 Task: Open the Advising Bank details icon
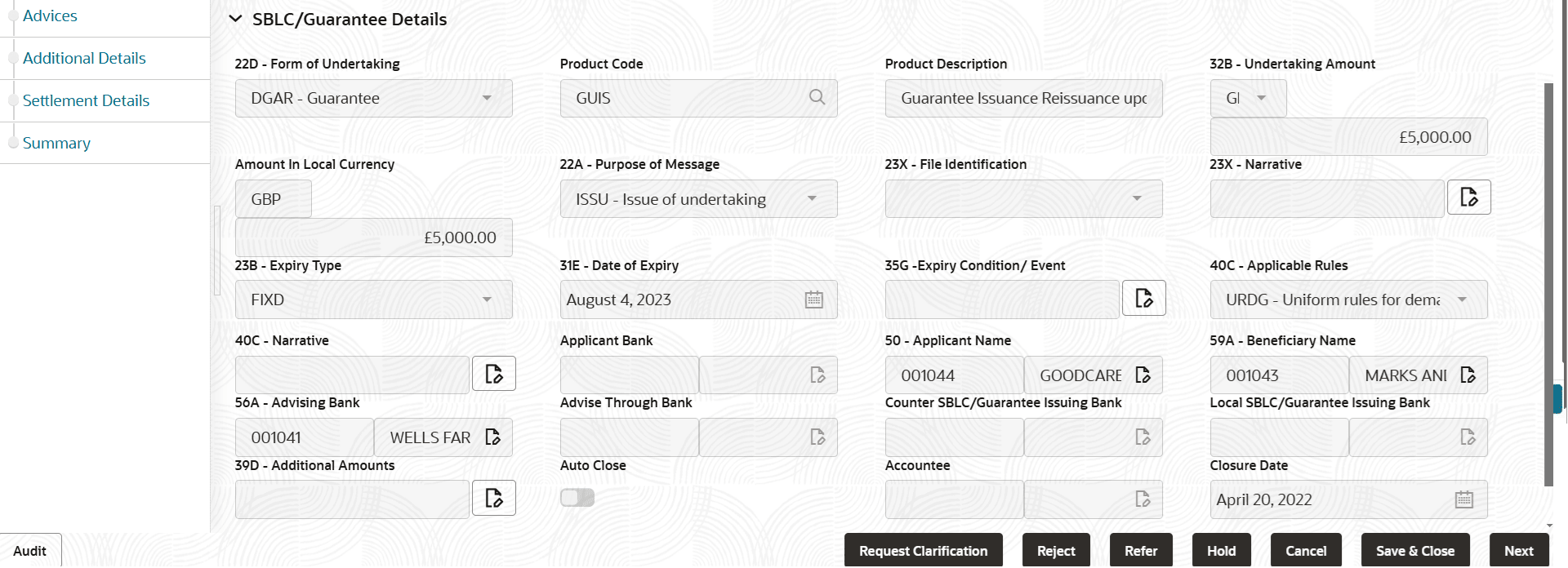(492, 437)
